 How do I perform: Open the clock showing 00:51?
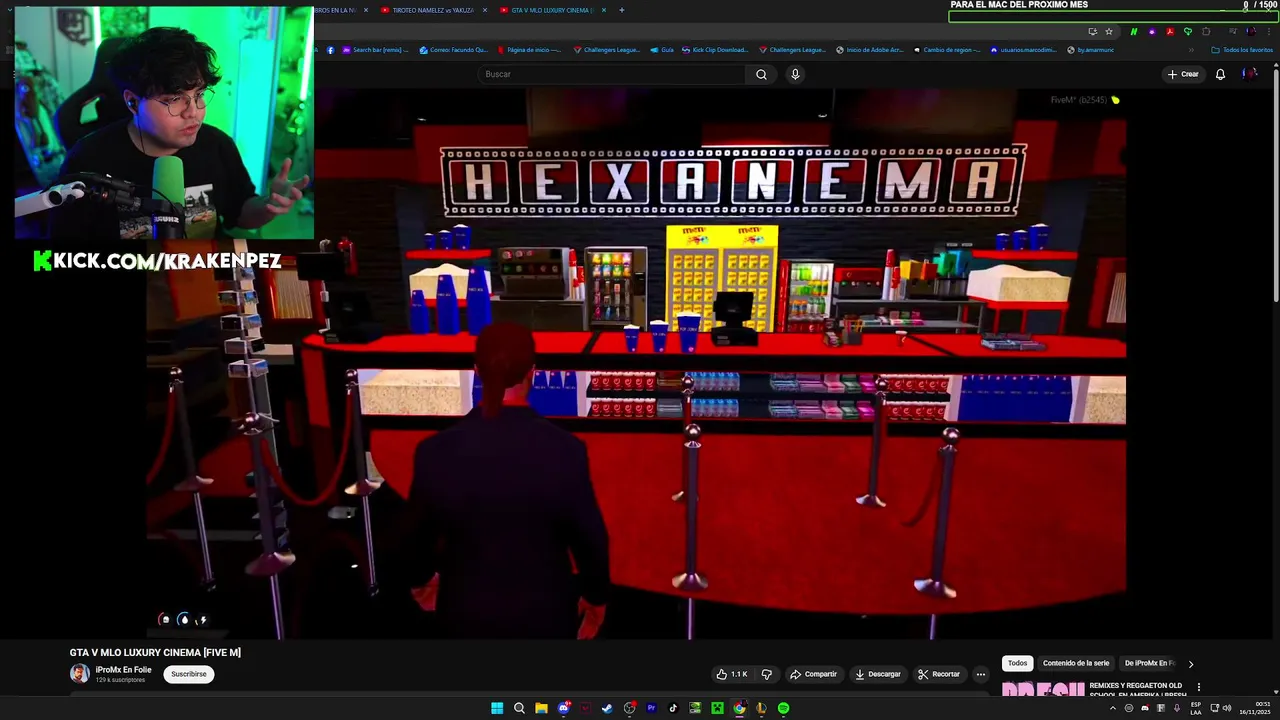1255,708
